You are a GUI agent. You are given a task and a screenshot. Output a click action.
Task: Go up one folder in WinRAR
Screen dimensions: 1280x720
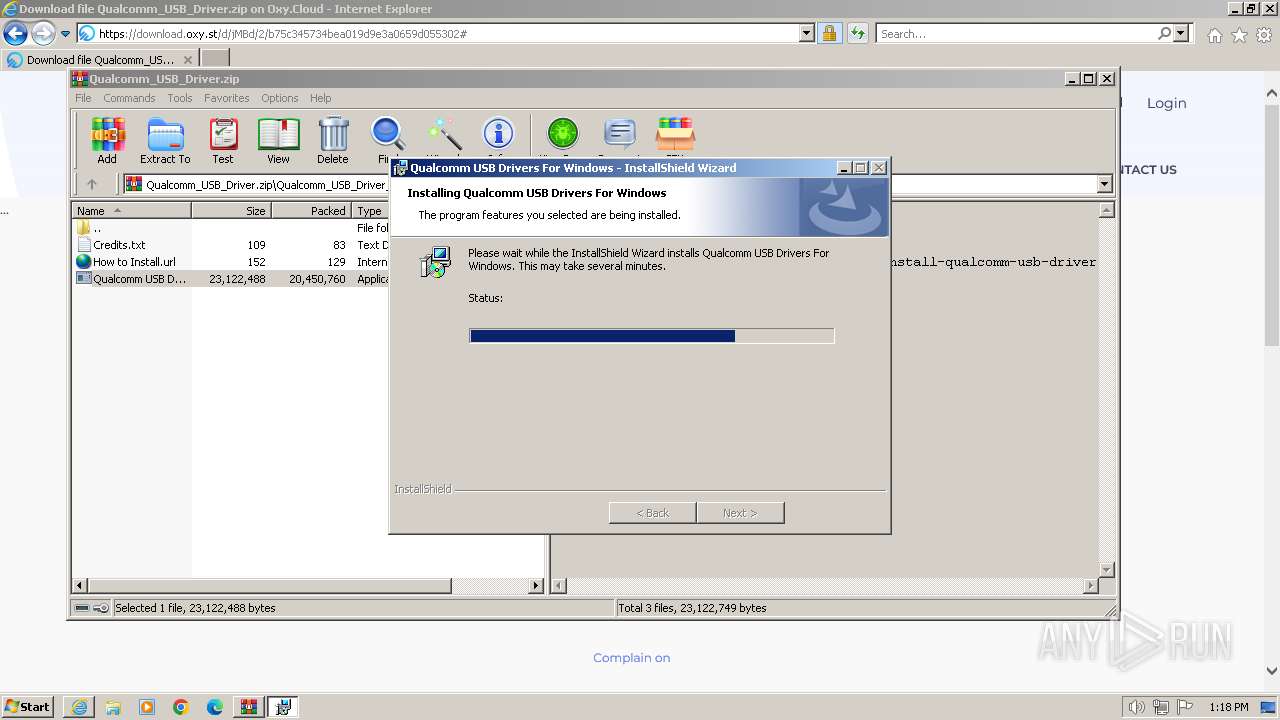[92, 184]
